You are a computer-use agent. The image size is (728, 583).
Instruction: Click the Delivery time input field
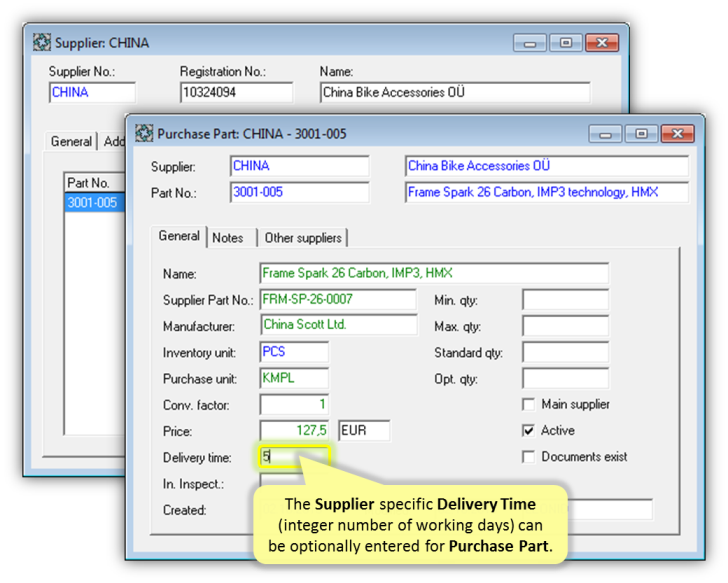(x=294, y=457)
